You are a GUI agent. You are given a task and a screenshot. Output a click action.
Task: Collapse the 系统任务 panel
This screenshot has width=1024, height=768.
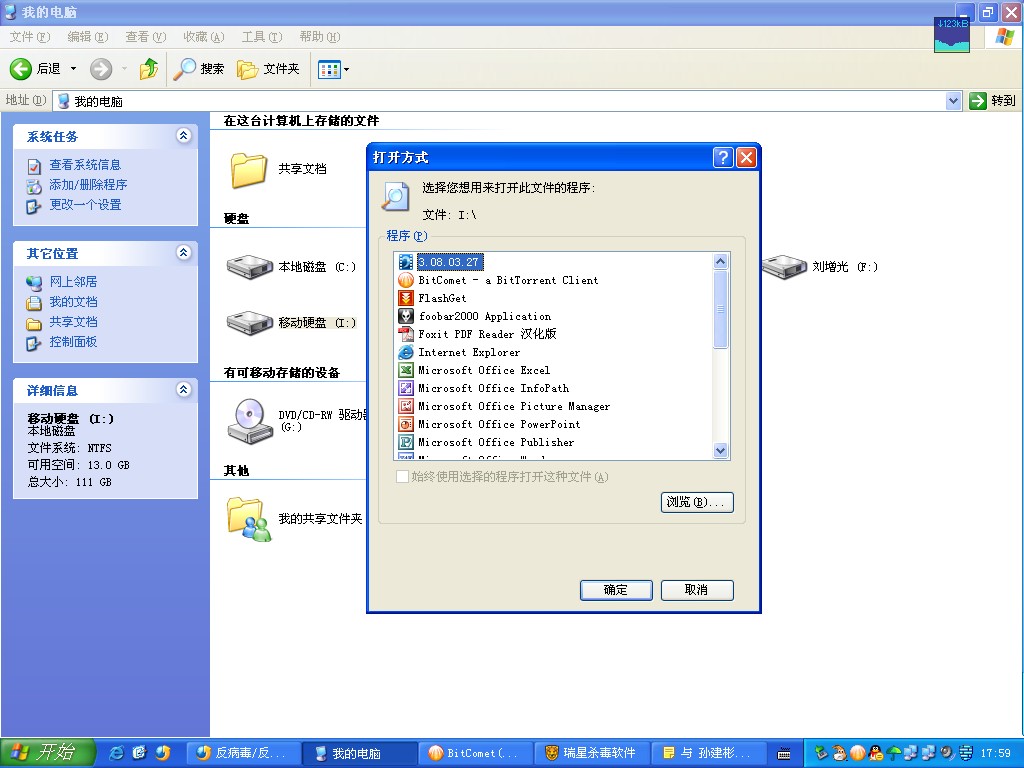click(184, 136)
